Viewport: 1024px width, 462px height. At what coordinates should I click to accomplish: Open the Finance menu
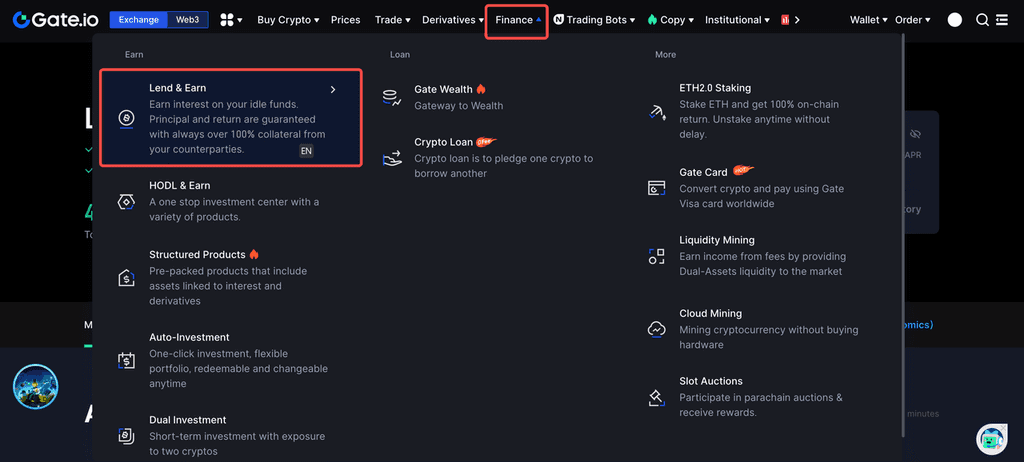[517, 20]
